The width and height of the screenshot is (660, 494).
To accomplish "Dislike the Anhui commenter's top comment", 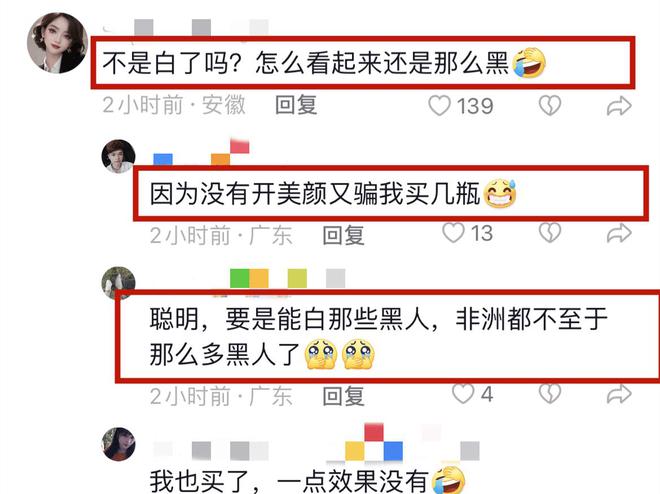I will (550, 105).
